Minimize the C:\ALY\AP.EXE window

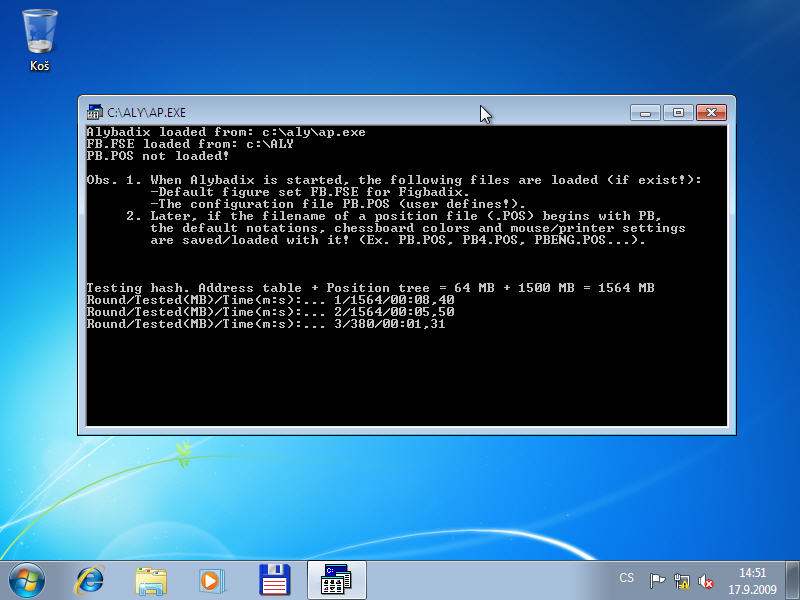click(645, 113)
